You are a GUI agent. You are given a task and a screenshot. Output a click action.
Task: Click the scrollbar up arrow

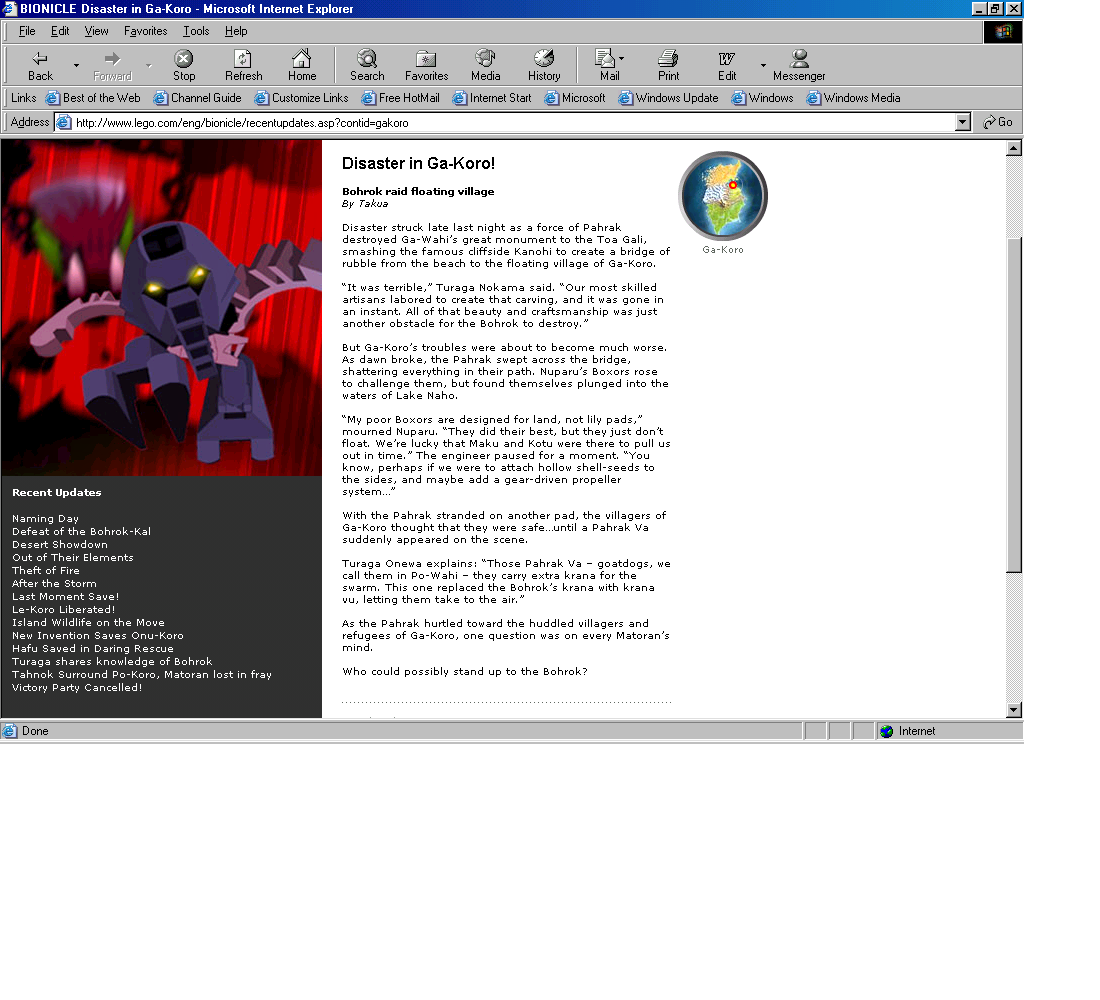tap(1013, 148)
